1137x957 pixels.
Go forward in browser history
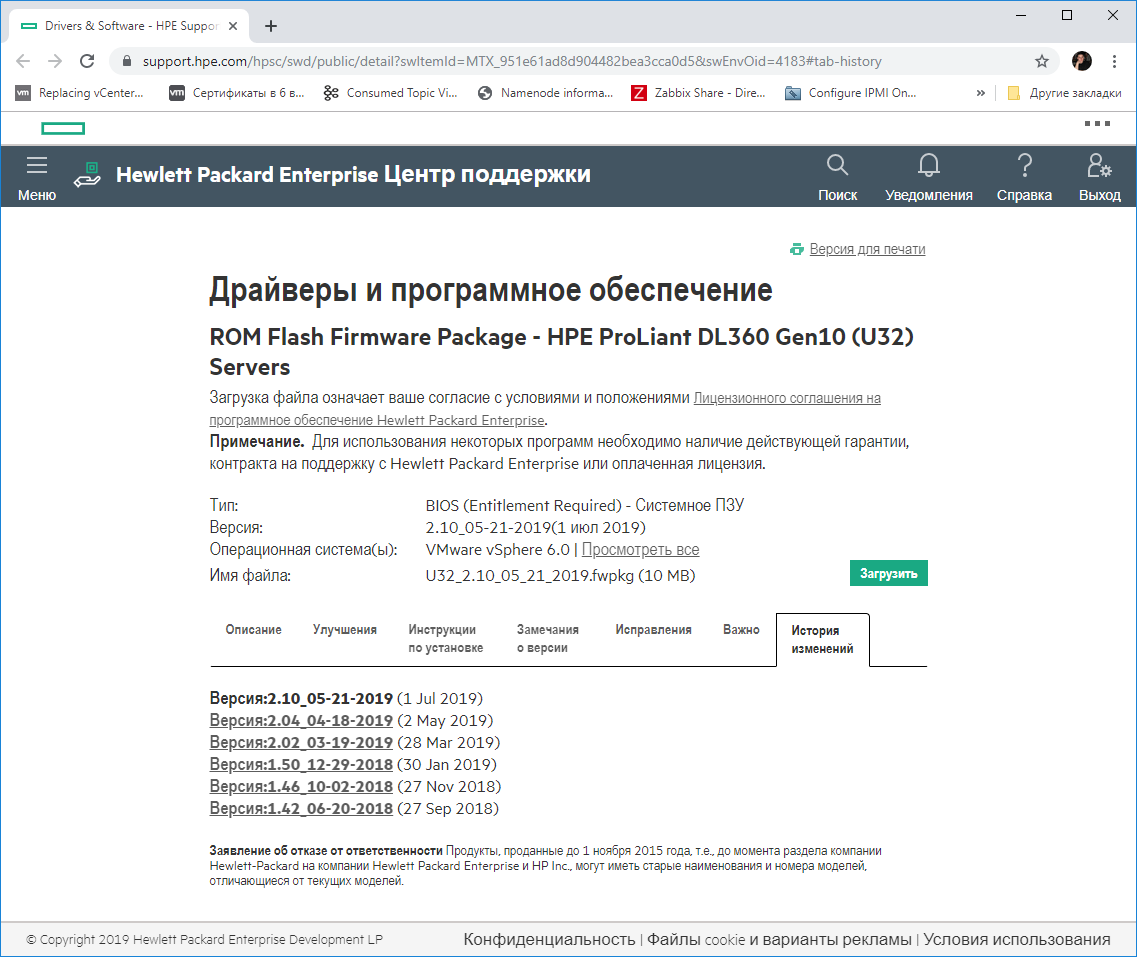tap(55, 61)
